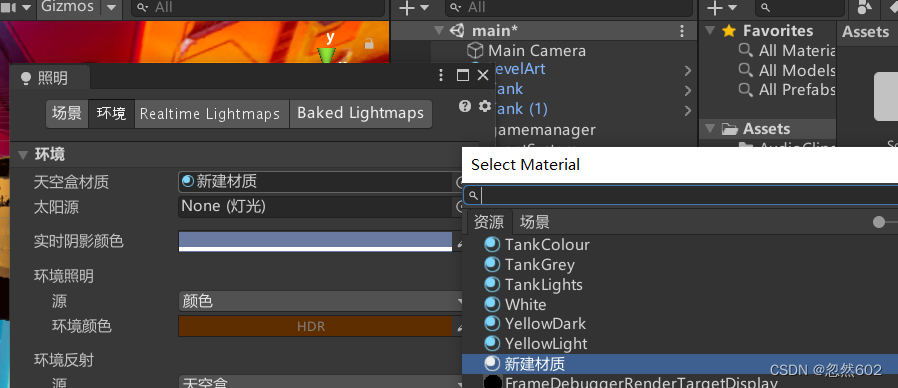Open the All Materials saved search
Viewport: 898px width, 388px height.
tap(796, 50)
